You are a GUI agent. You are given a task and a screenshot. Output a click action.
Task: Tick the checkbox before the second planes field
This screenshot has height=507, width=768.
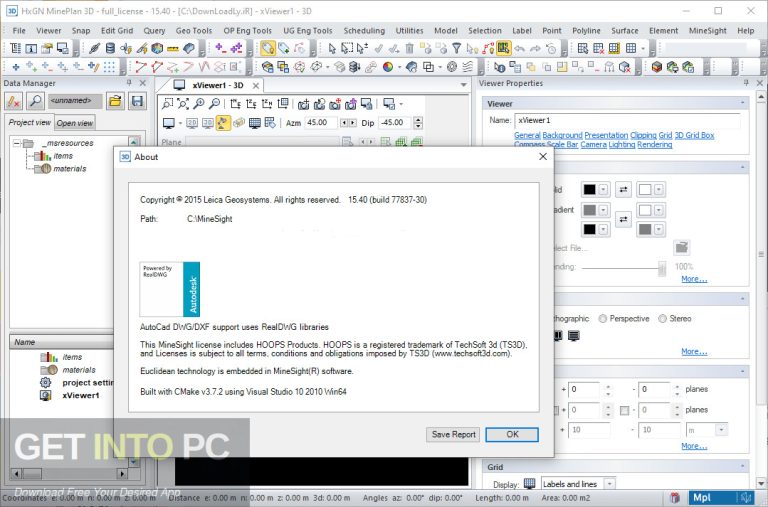(625, 410)
